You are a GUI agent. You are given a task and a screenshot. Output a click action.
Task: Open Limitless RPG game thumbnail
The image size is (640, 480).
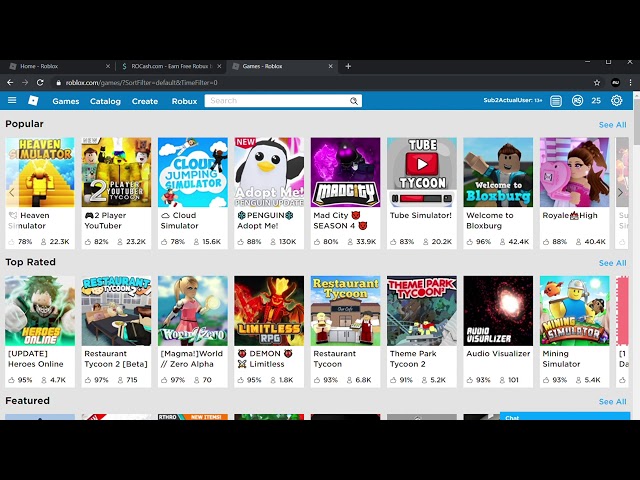pyautogui.click(x=269, y=311)
